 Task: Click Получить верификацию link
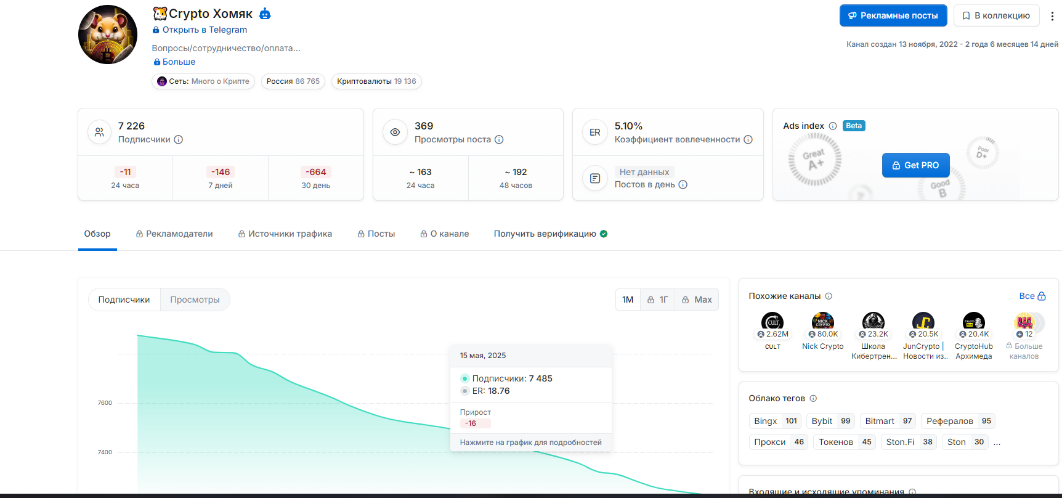tap(545, 234)
